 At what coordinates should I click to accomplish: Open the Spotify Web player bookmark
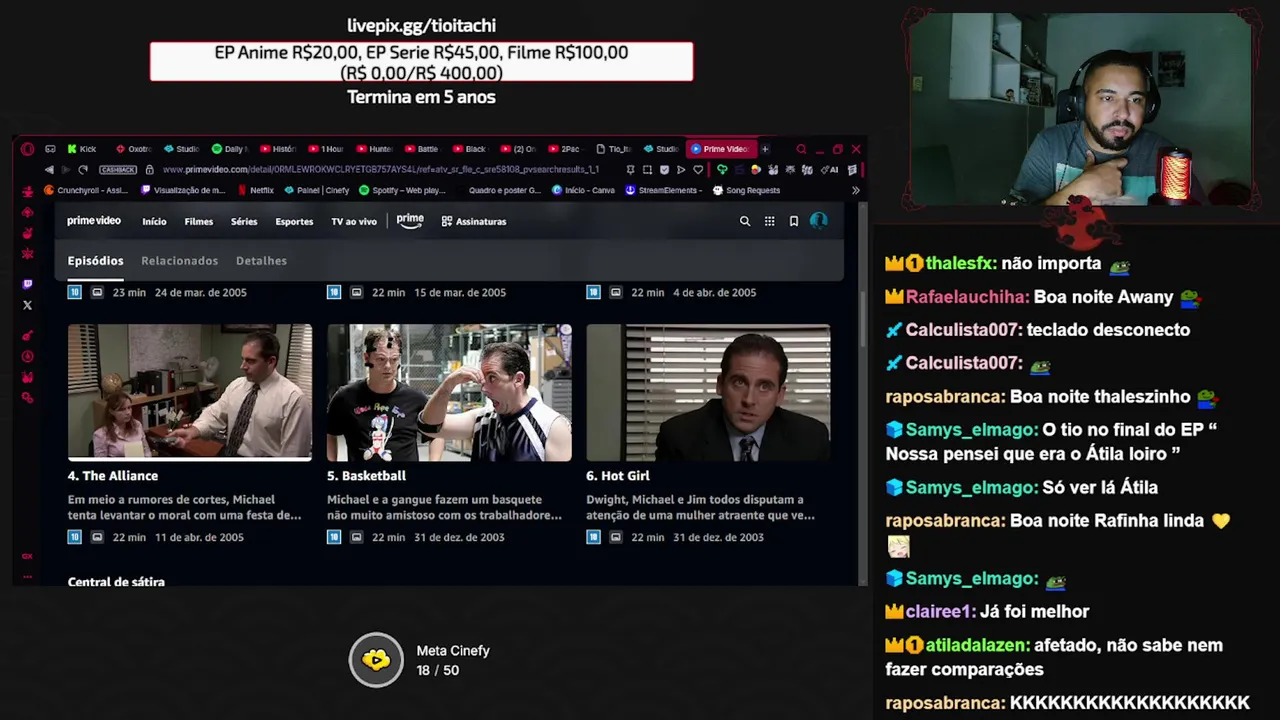click(402, 190)
